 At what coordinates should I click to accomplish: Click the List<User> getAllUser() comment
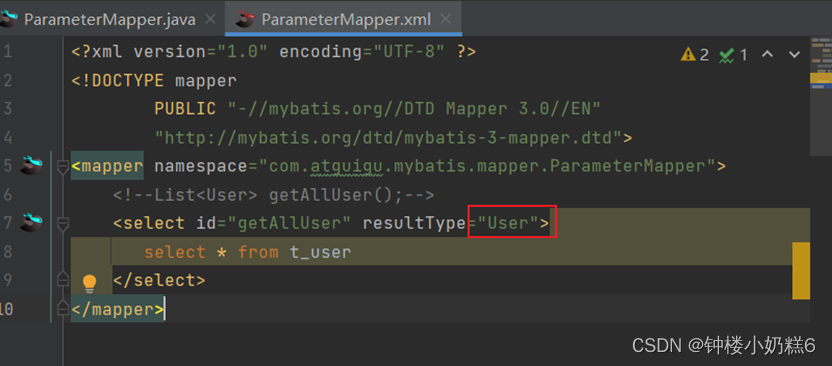point(274,195)
